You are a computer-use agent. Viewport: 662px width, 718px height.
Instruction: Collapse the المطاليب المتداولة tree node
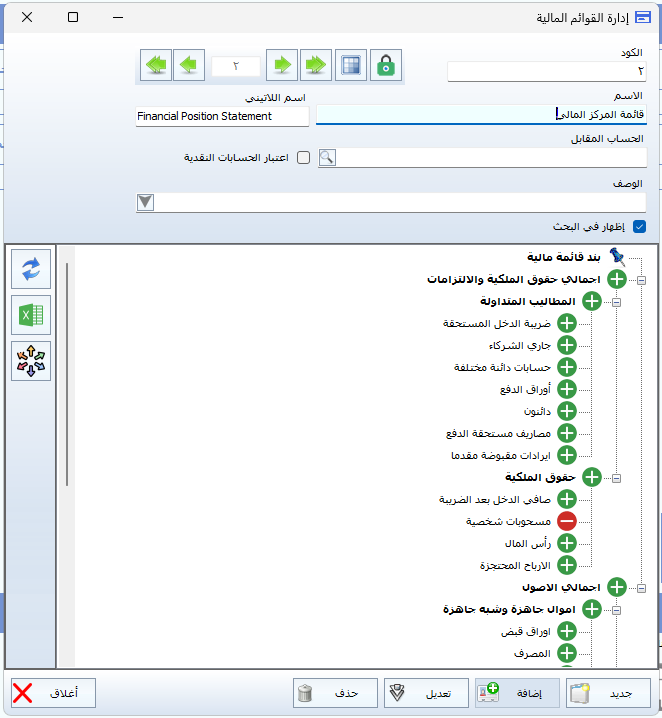tap(616, 301)
